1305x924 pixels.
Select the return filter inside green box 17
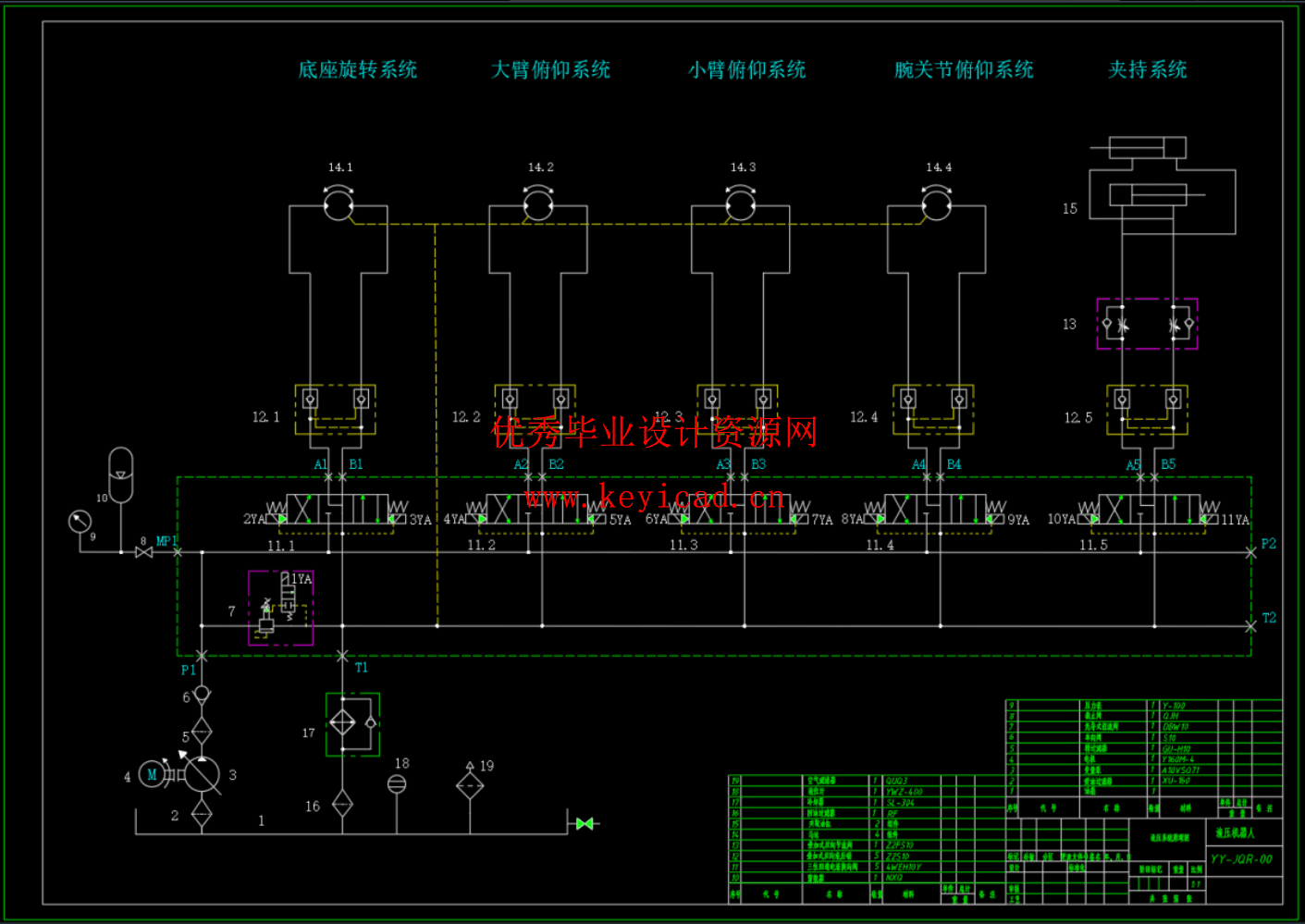[x=343, y=722]
